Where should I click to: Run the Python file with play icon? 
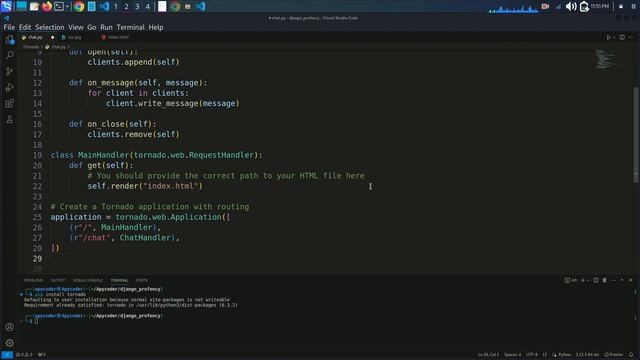[x=608, y=37]
